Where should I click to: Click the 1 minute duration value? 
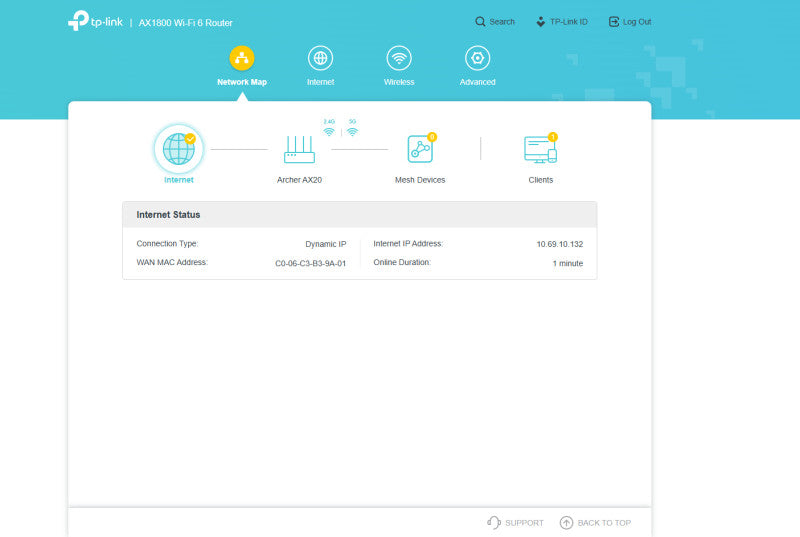[568, 264]
